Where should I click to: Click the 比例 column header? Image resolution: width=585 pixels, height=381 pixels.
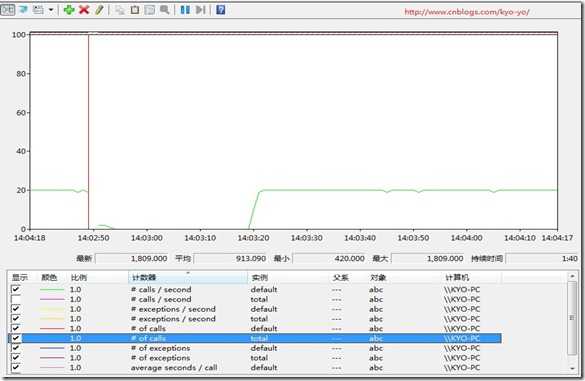click(79, 277)
